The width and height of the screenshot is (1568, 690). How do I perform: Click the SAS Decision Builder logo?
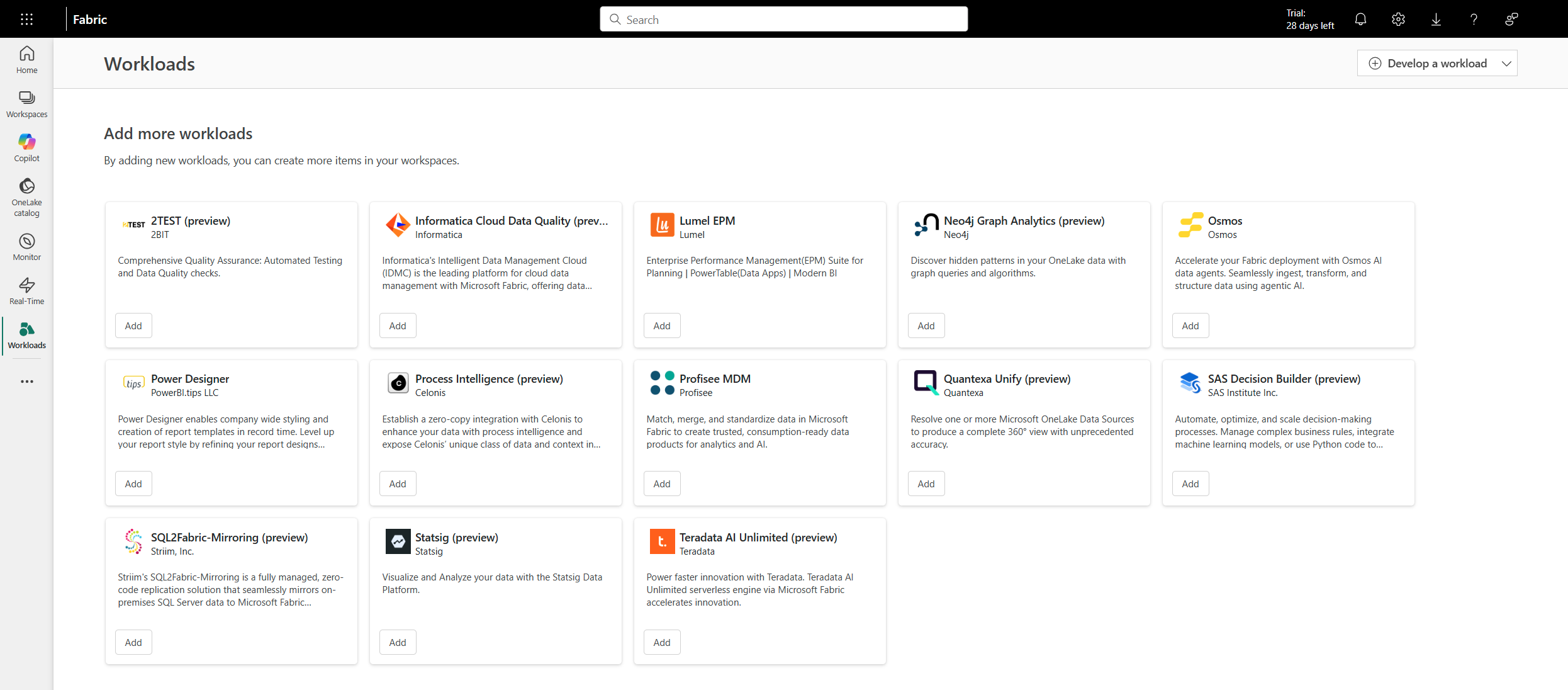click(x=1190, y=383)
